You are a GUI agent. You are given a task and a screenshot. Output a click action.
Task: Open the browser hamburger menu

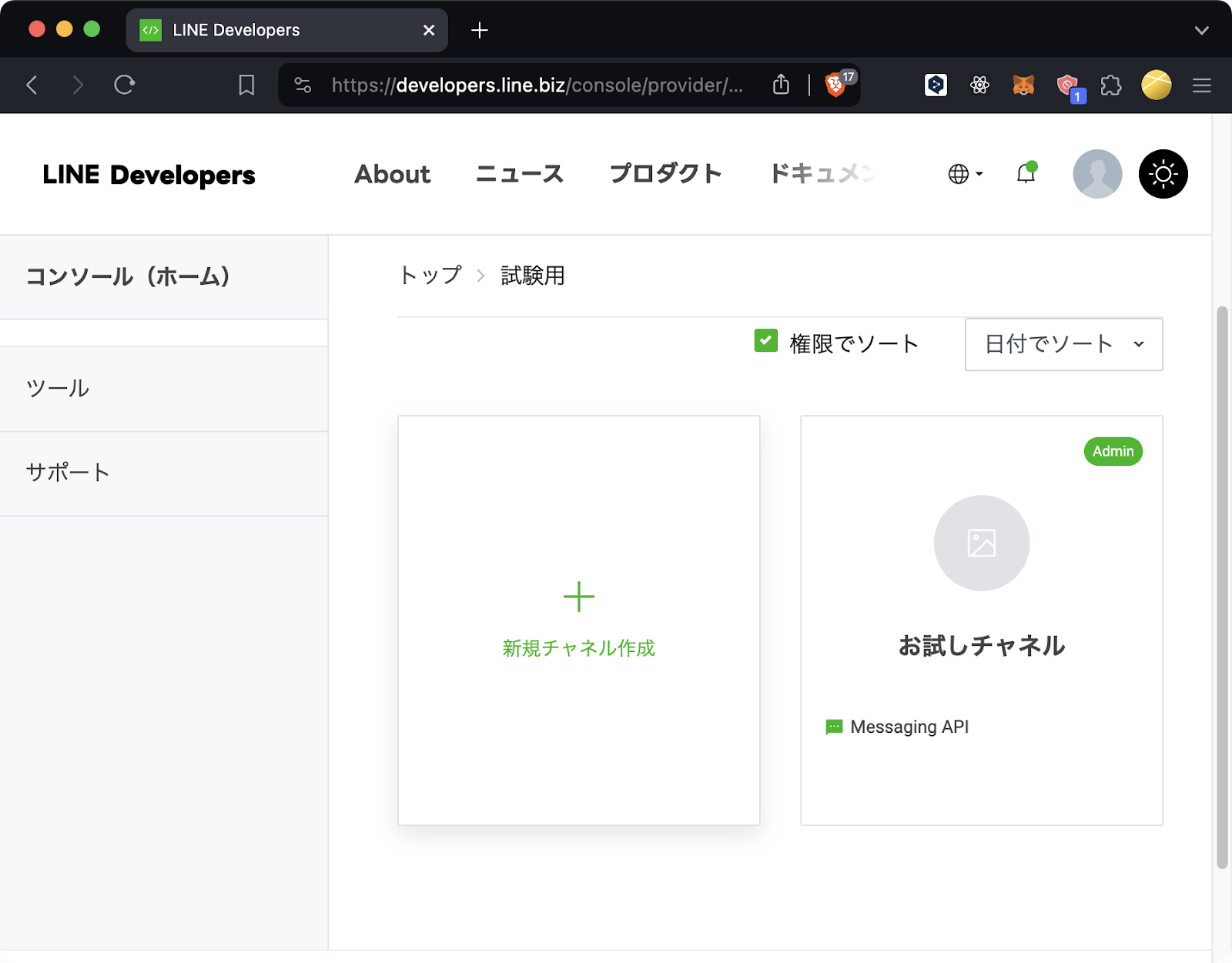coord(1202,85)
